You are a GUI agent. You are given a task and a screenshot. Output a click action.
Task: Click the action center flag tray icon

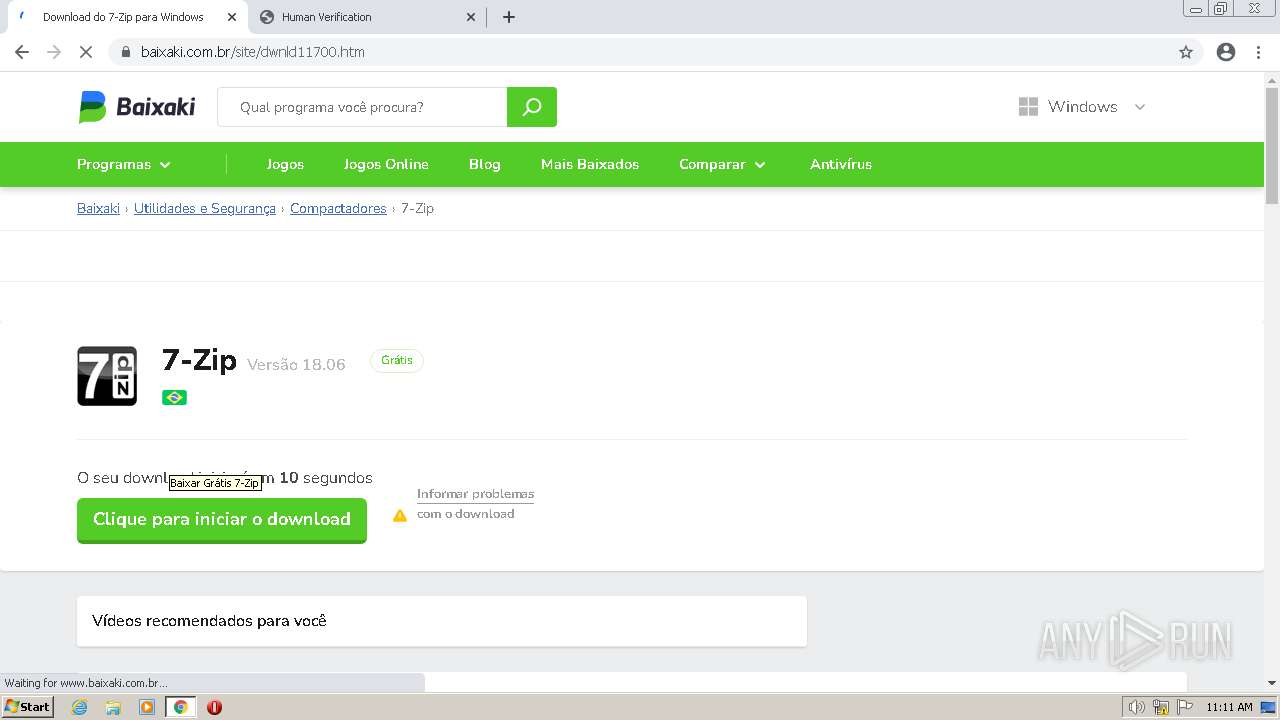(1185, 707)
